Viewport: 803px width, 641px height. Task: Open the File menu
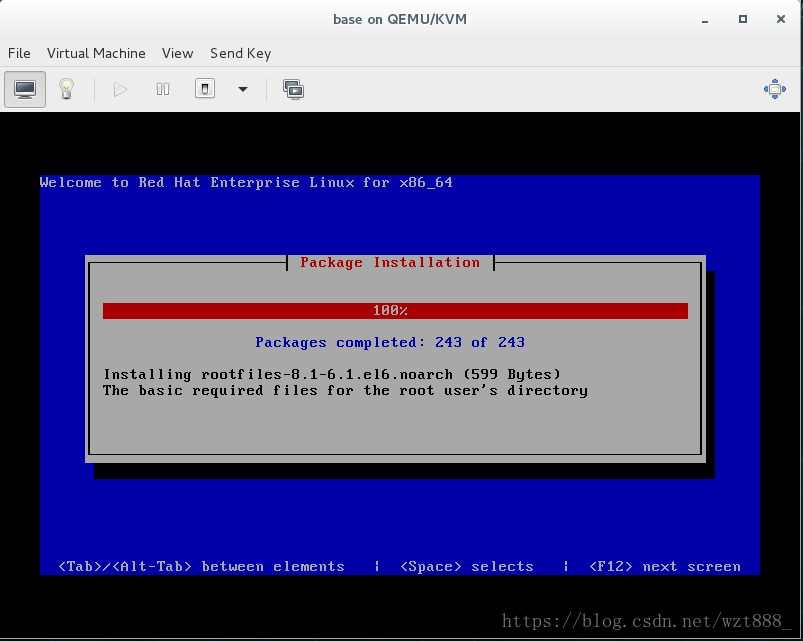pos(19,53)
